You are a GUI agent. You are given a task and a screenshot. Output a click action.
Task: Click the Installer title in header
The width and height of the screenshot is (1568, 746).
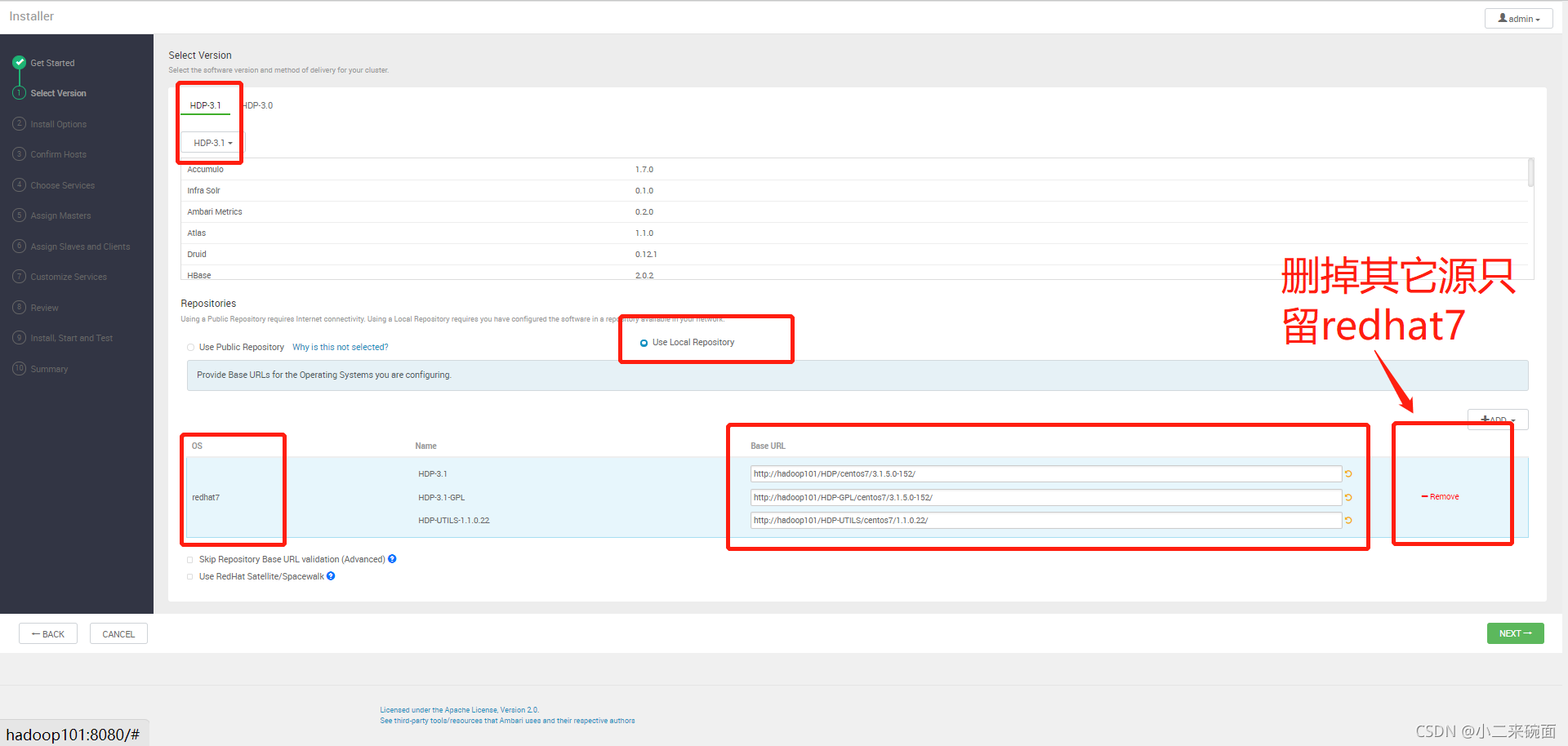(x=31, y=16)
